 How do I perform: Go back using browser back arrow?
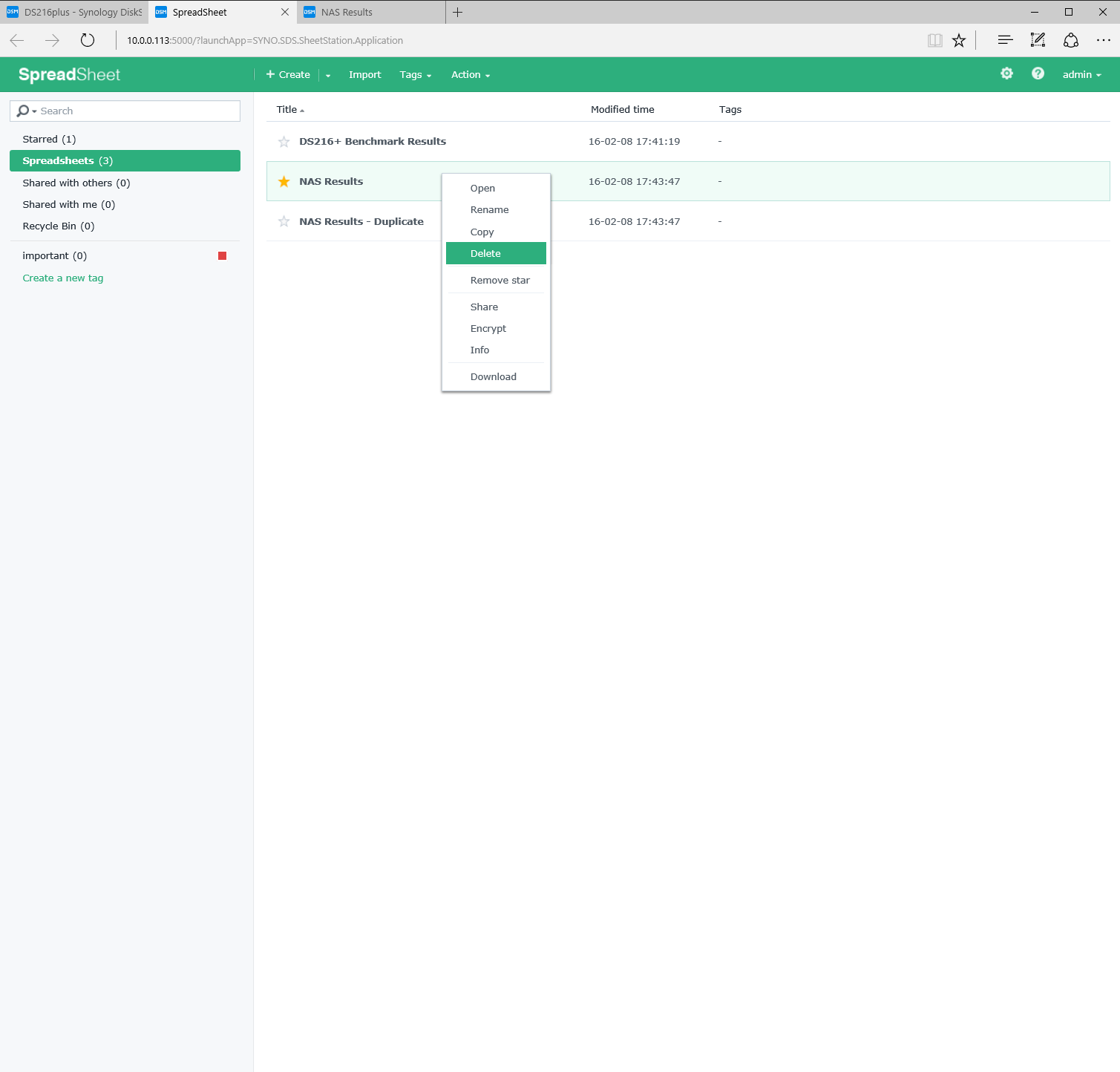pos(17,41)
